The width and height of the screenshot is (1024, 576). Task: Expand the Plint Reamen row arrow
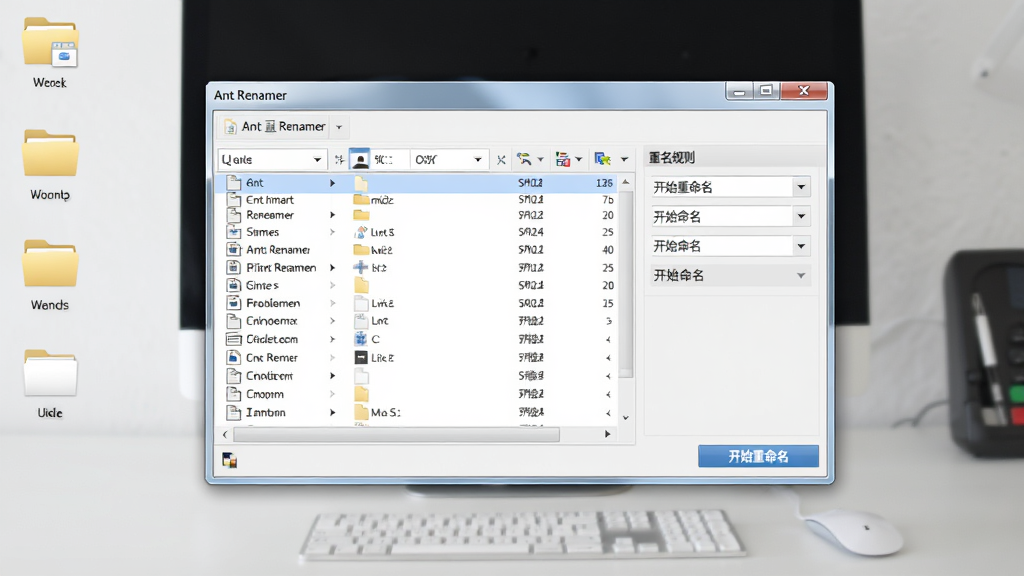(x=332, y=268)
